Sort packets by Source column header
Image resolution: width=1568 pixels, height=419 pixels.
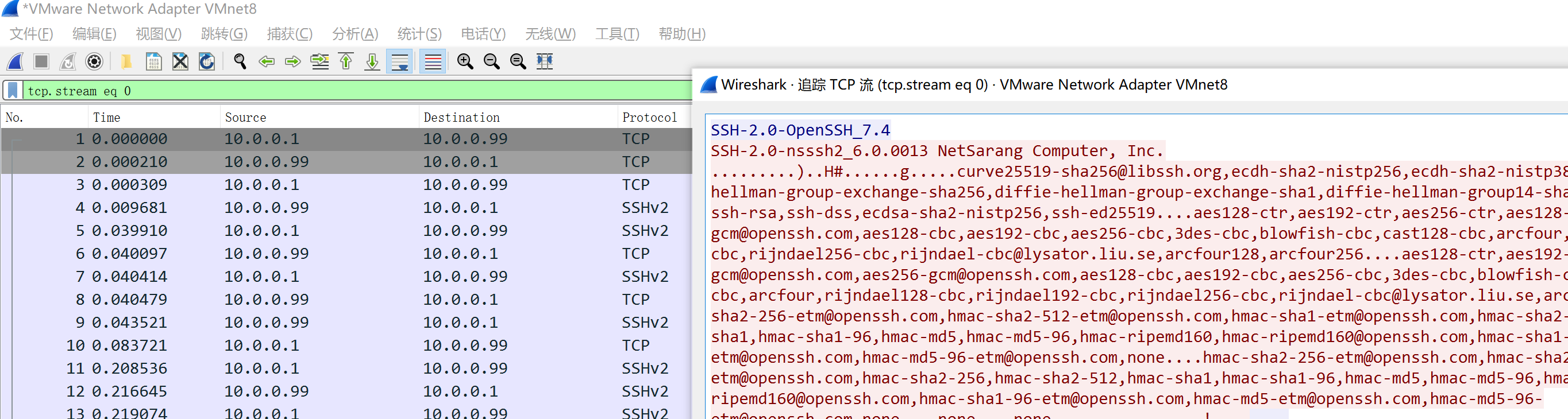(x=319, y=117)
